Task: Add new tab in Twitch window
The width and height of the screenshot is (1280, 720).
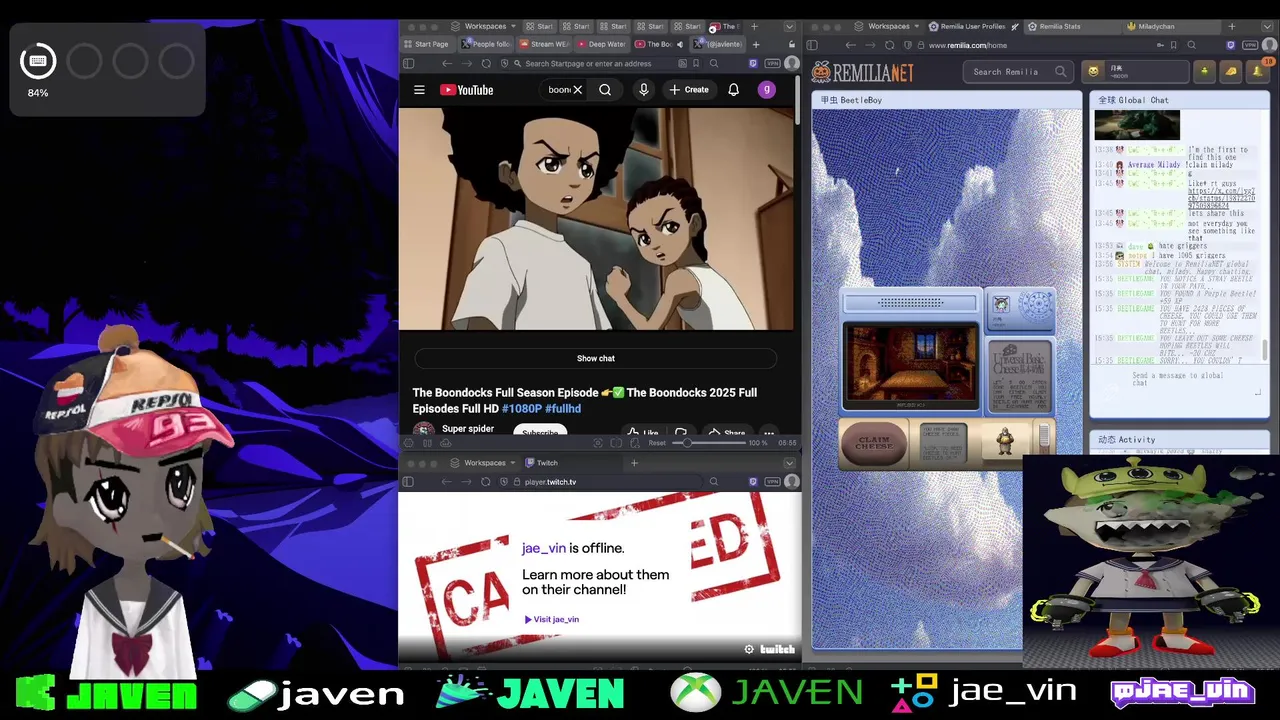Action: pos(634,463)
